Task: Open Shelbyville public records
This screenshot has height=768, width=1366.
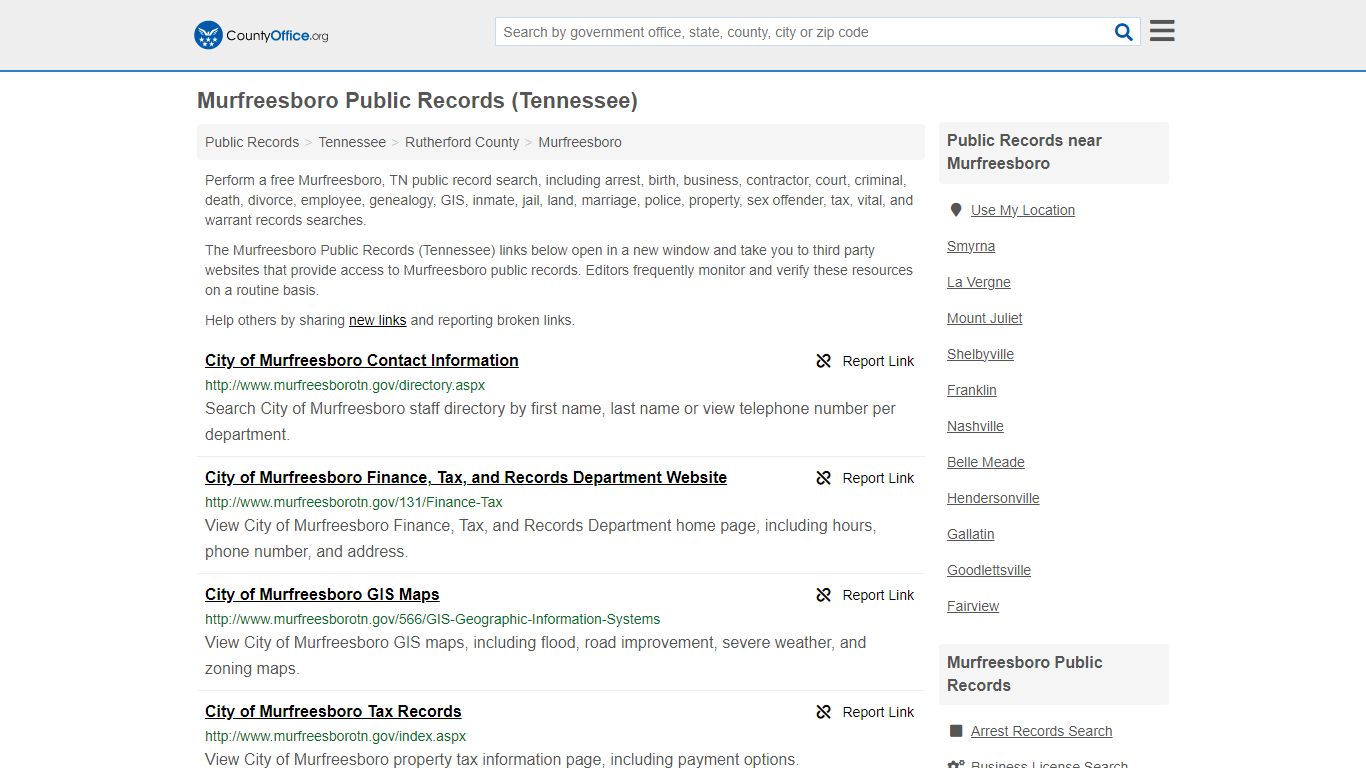Action: 981,354
